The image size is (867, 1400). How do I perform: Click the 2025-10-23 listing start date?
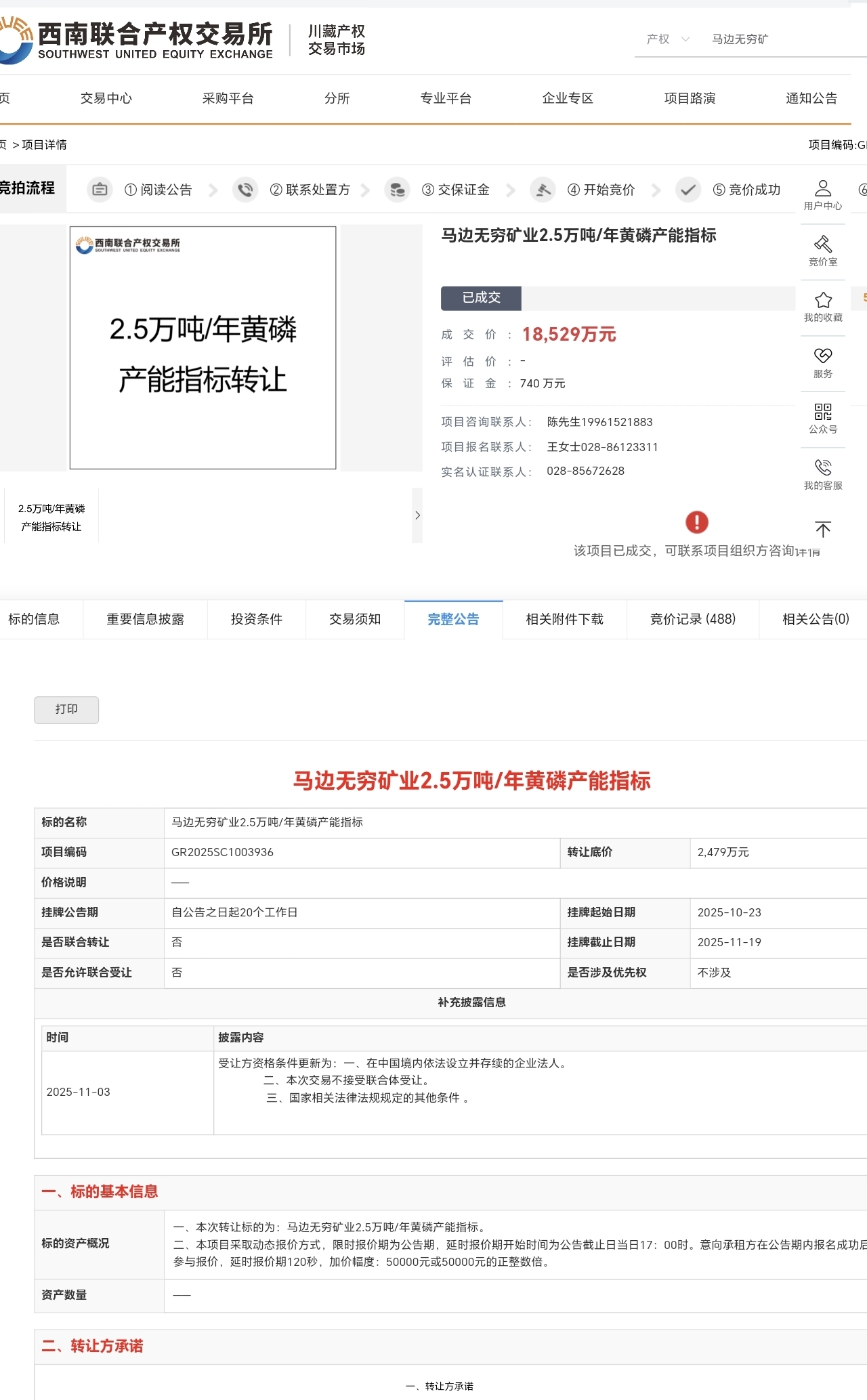coord(729,912)
